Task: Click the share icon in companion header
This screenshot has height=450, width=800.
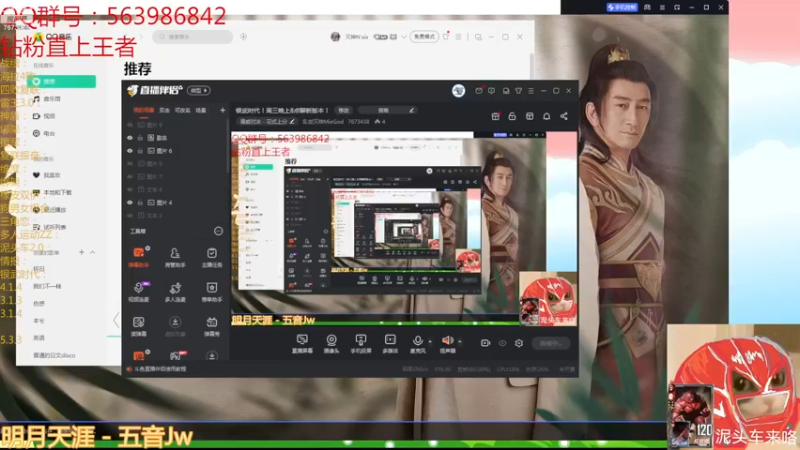Action: pos(564,116)
